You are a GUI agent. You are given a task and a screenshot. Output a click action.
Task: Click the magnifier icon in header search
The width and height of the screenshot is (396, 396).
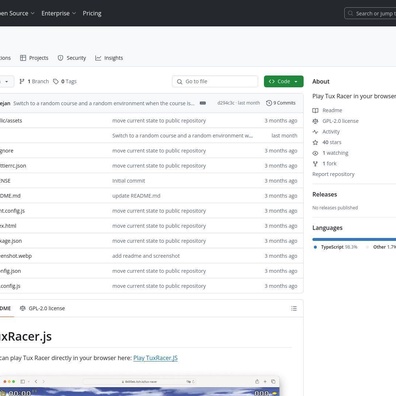(x=350, y=13)
